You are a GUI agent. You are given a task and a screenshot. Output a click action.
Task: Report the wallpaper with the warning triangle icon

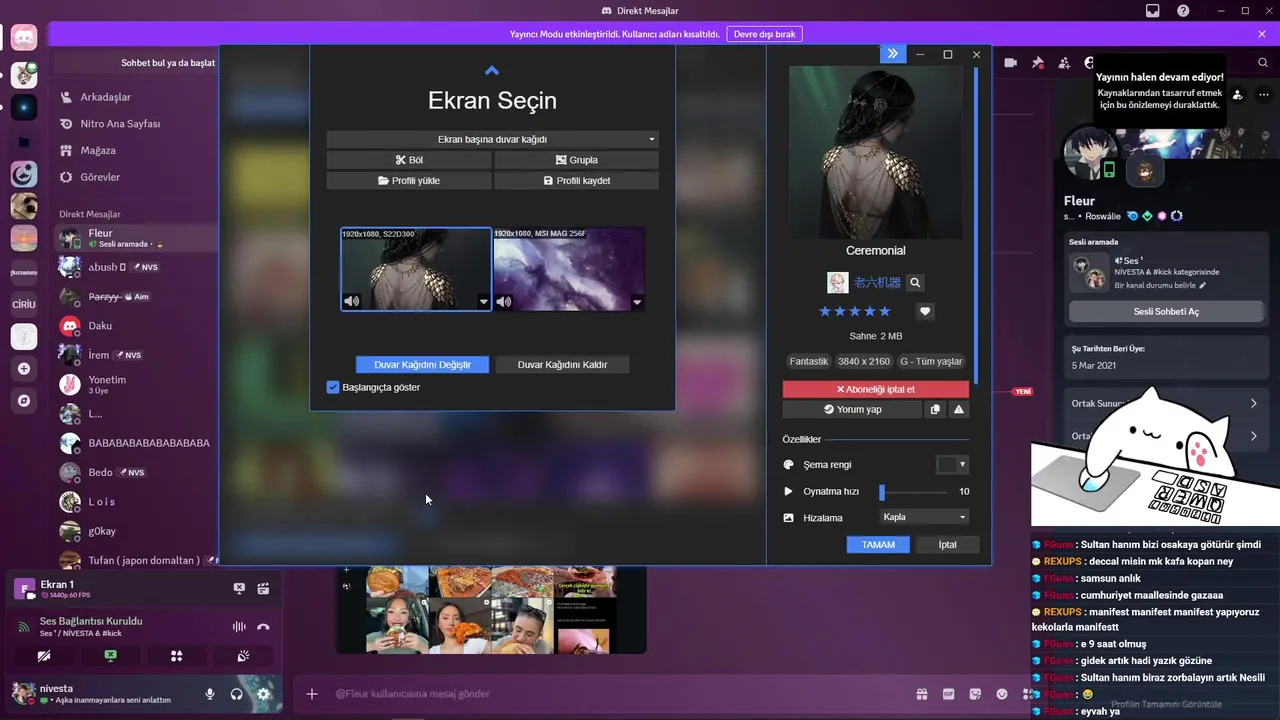pyautogui.click(x=958, y=409)
